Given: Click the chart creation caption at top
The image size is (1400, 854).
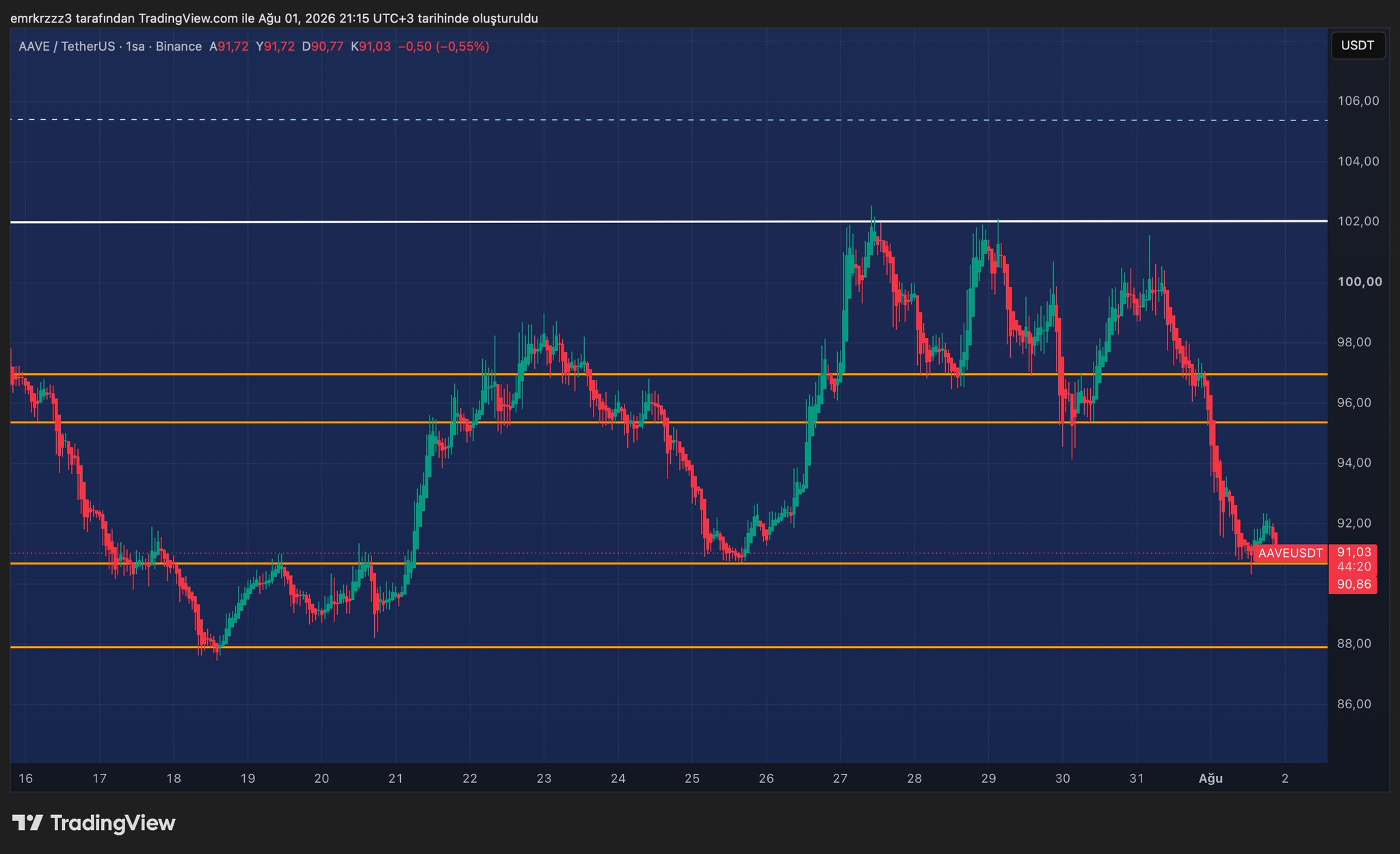Looking at the screenshot, I should [274, 18].
